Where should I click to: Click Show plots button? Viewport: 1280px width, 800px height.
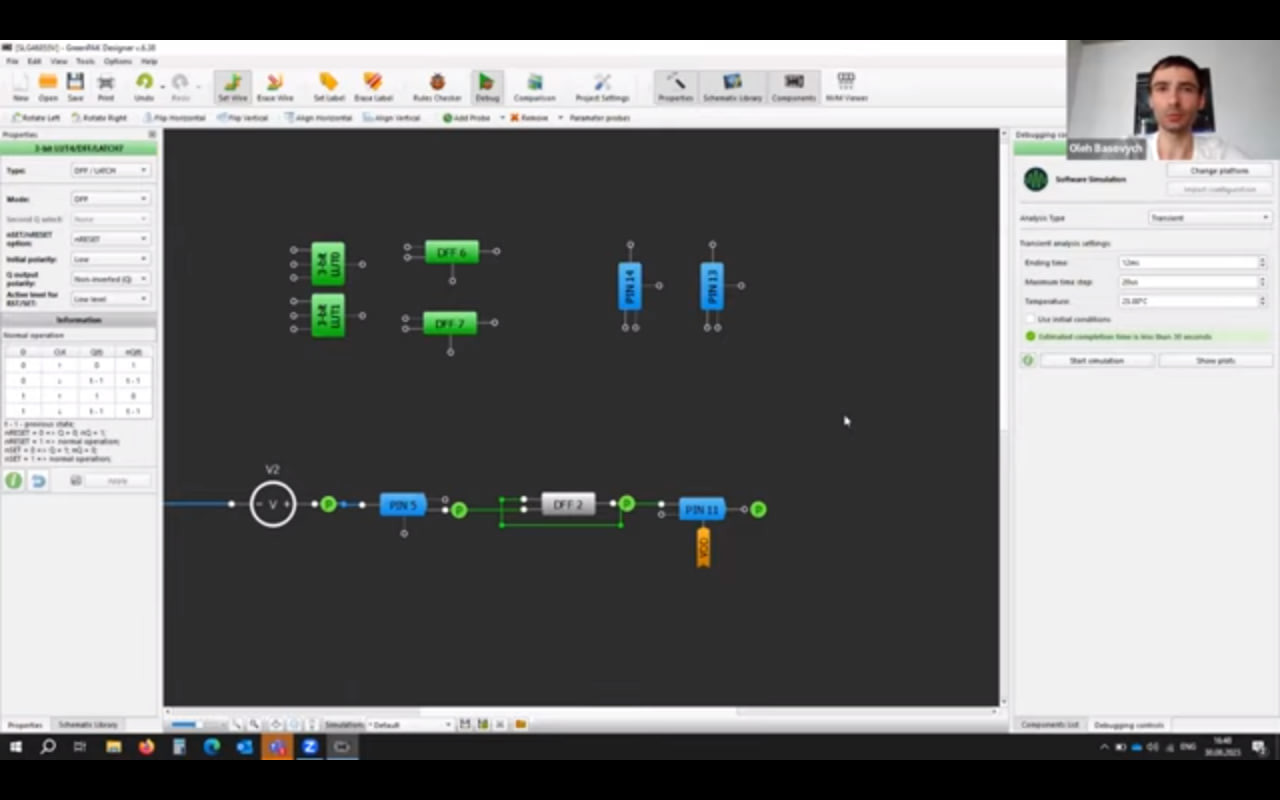[x=1215, y=360]
